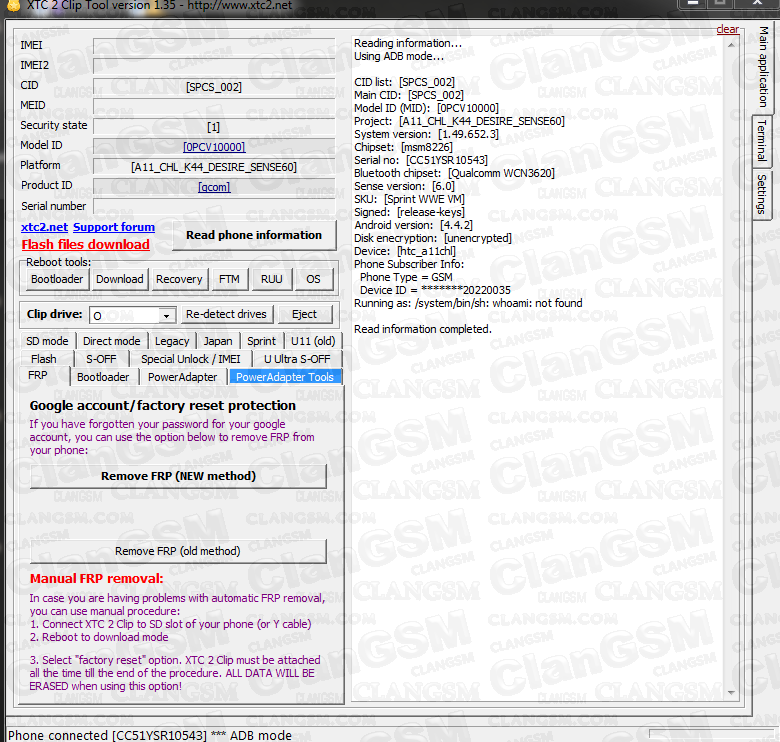
Task: Open the Terminal side tab
Action: coord(762,140)
